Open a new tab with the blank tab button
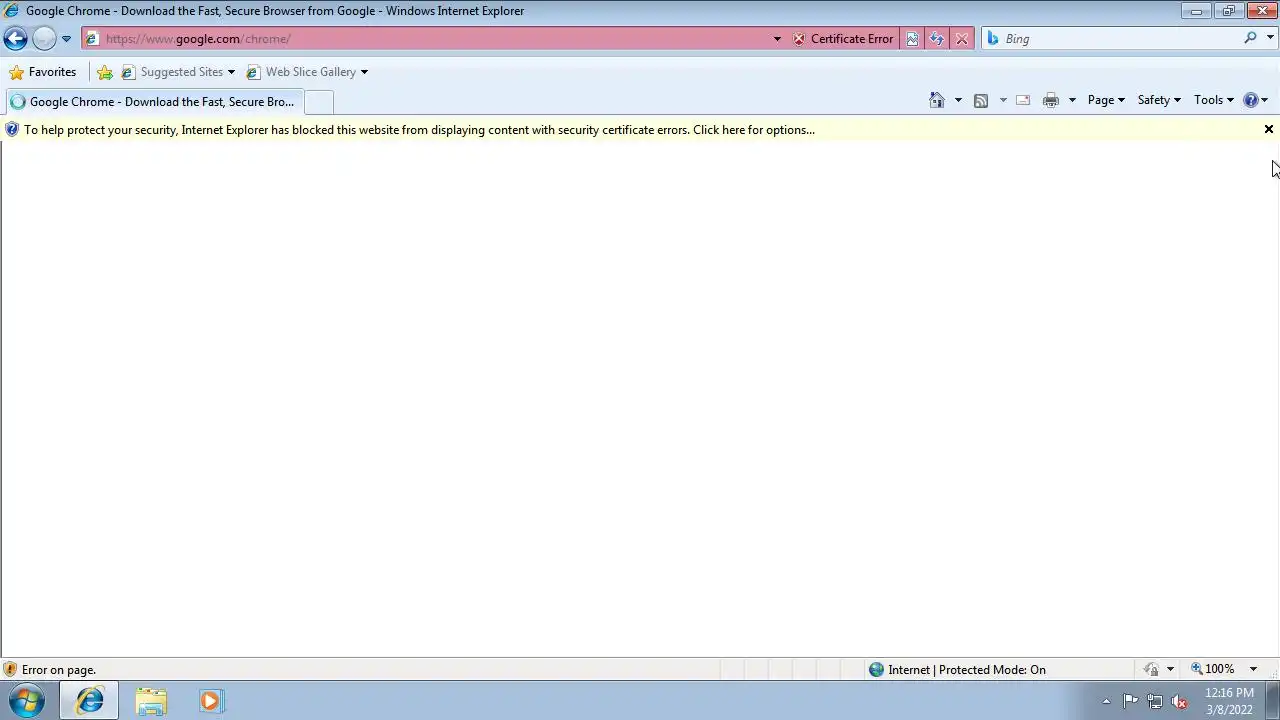1280x720 pixels. [x=318, y=102]
